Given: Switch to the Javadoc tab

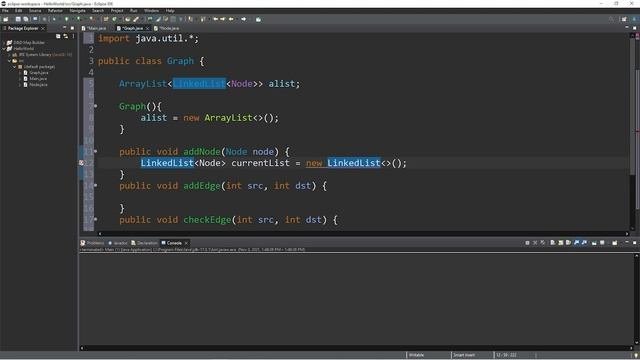Looking at the screenshot, I should click(118, 243).
